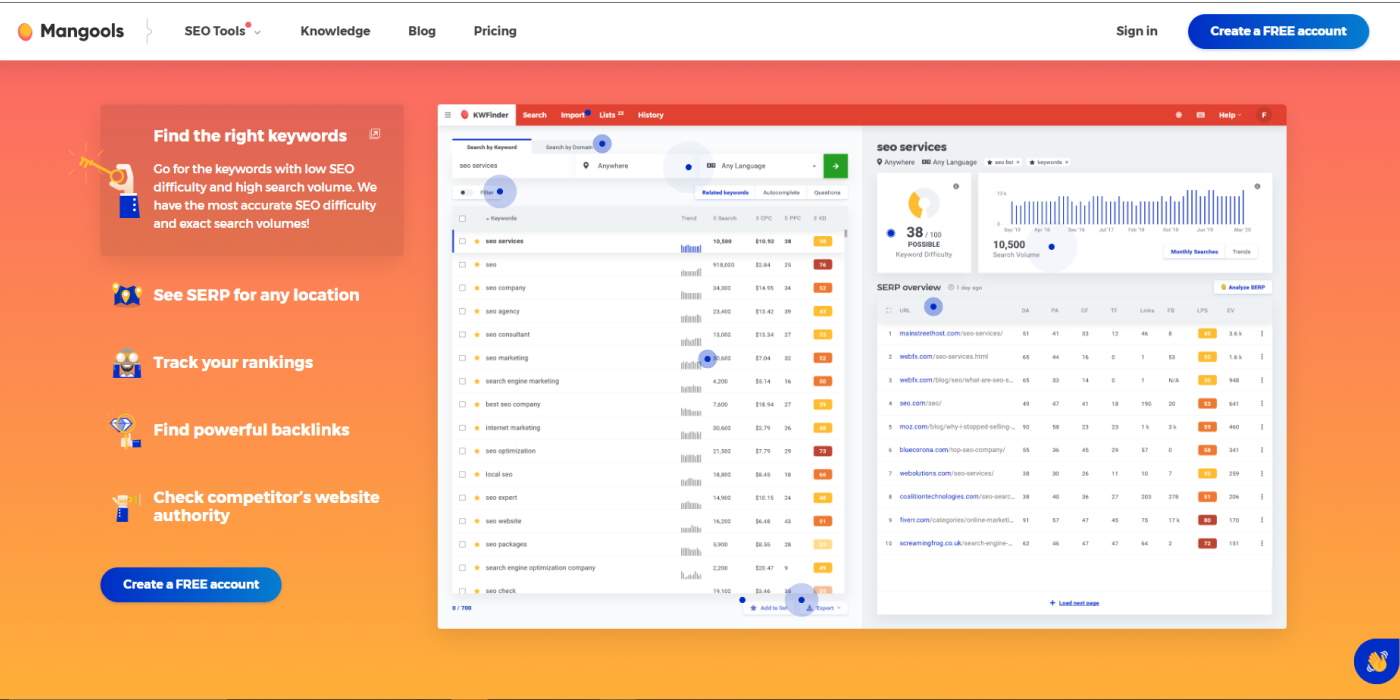Switch chart to Trends
1400x700 pixels.
[x=1241, y=252]
